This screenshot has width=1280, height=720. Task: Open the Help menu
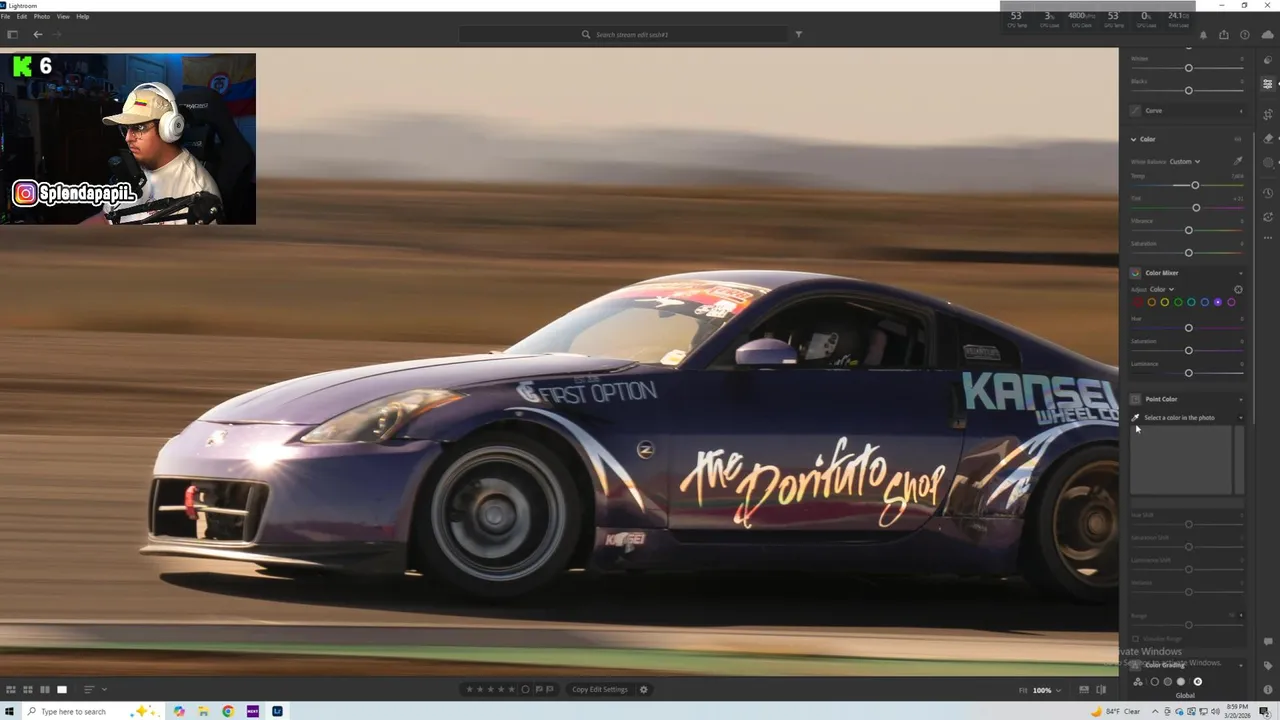(x=83, y=16)
